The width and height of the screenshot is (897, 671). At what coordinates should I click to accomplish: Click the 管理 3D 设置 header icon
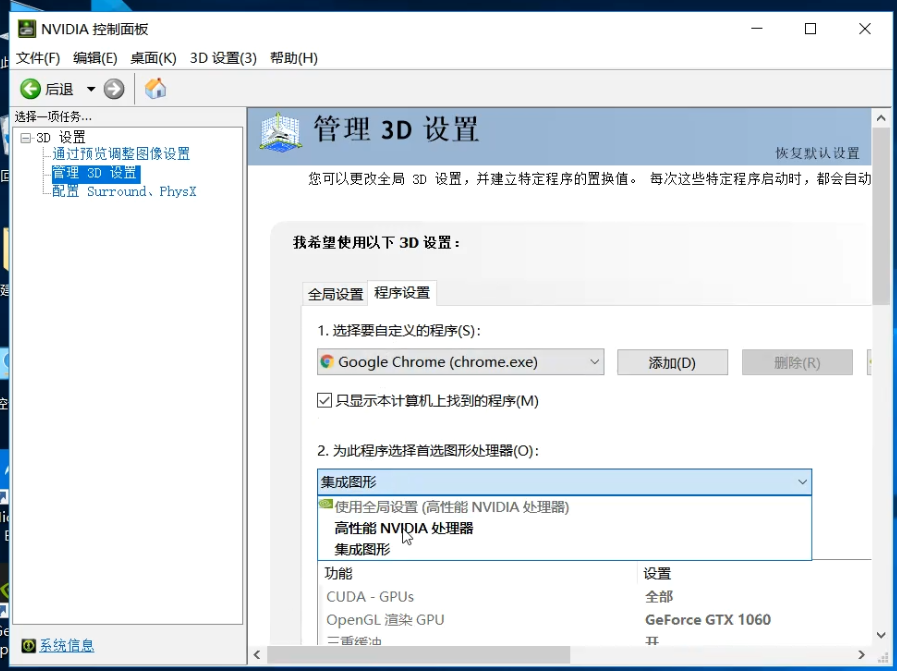280,133
